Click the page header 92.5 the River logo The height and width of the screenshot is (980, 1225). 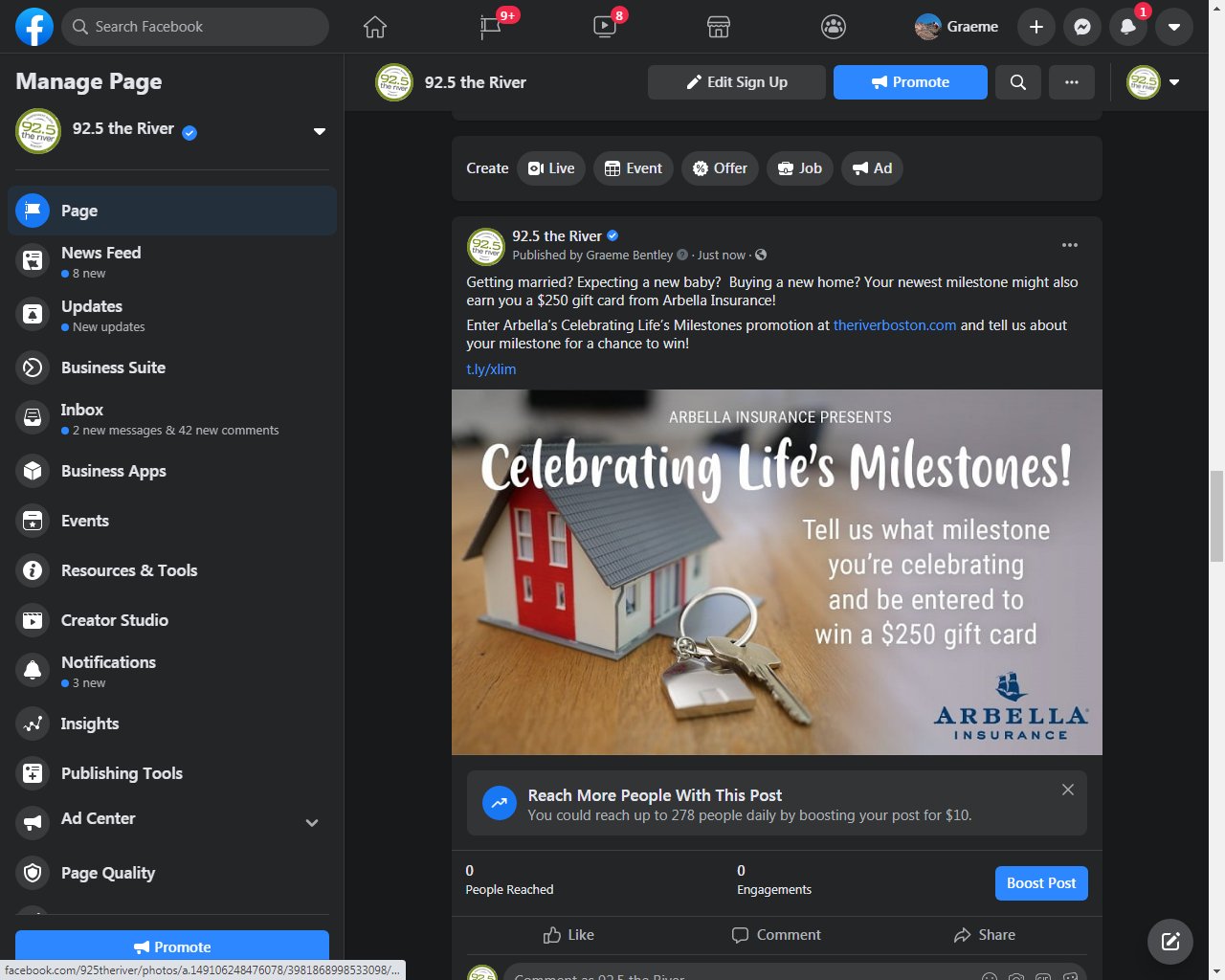394,82
